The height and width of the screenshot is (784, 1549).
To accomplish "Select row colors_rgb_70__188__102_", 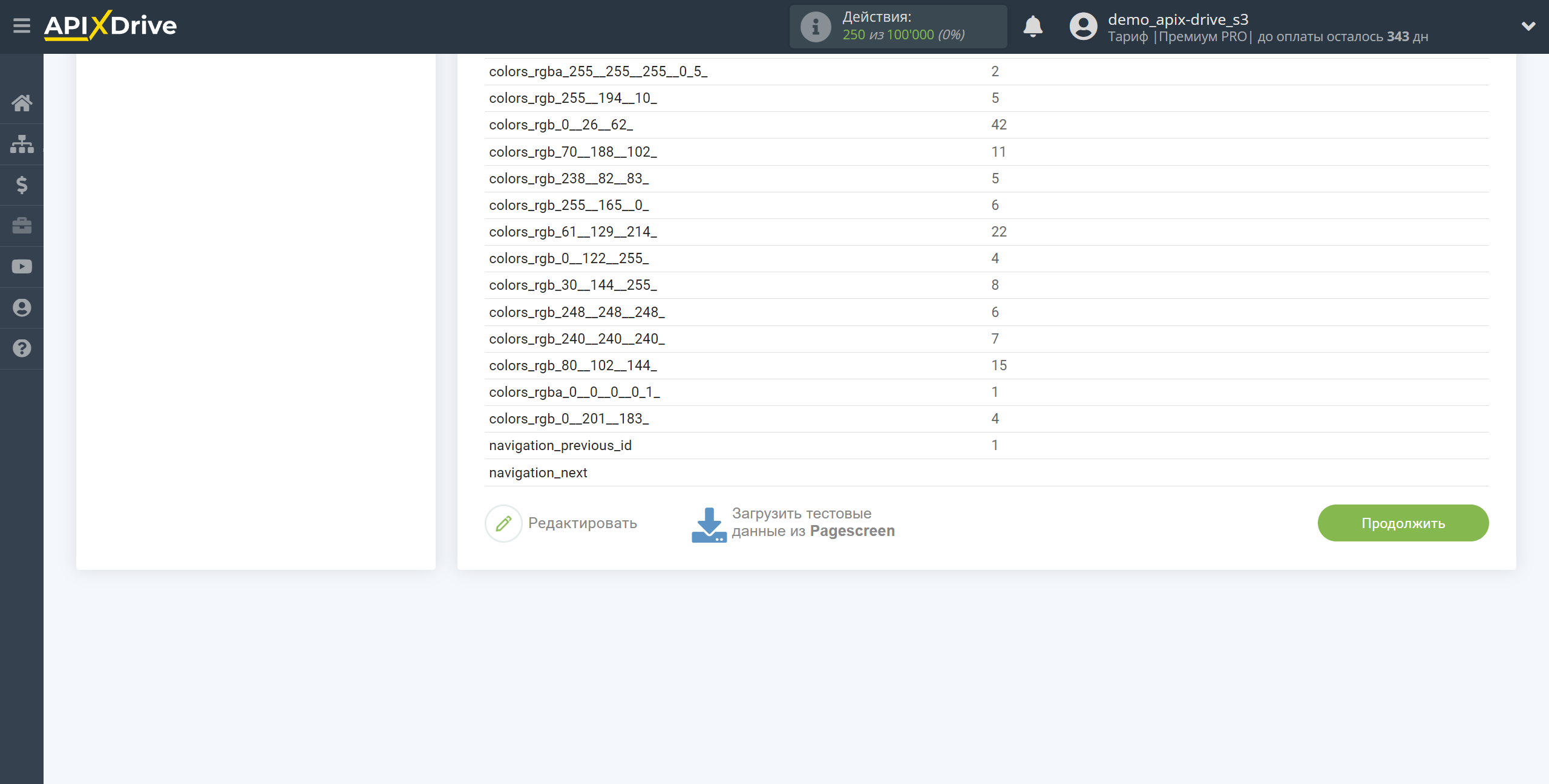I will tap(986, 152).
